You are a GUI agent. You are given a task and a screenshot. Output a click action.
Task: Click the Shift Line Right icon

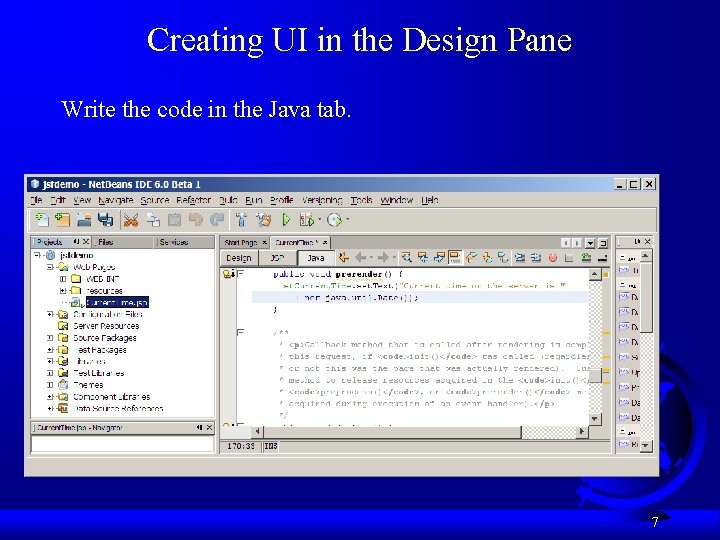[536, 258]
